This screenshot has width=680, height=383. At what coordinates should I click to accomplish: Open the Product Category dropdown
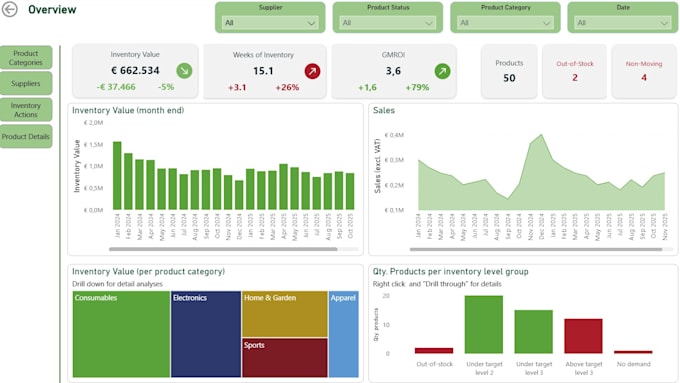[505, 23]
